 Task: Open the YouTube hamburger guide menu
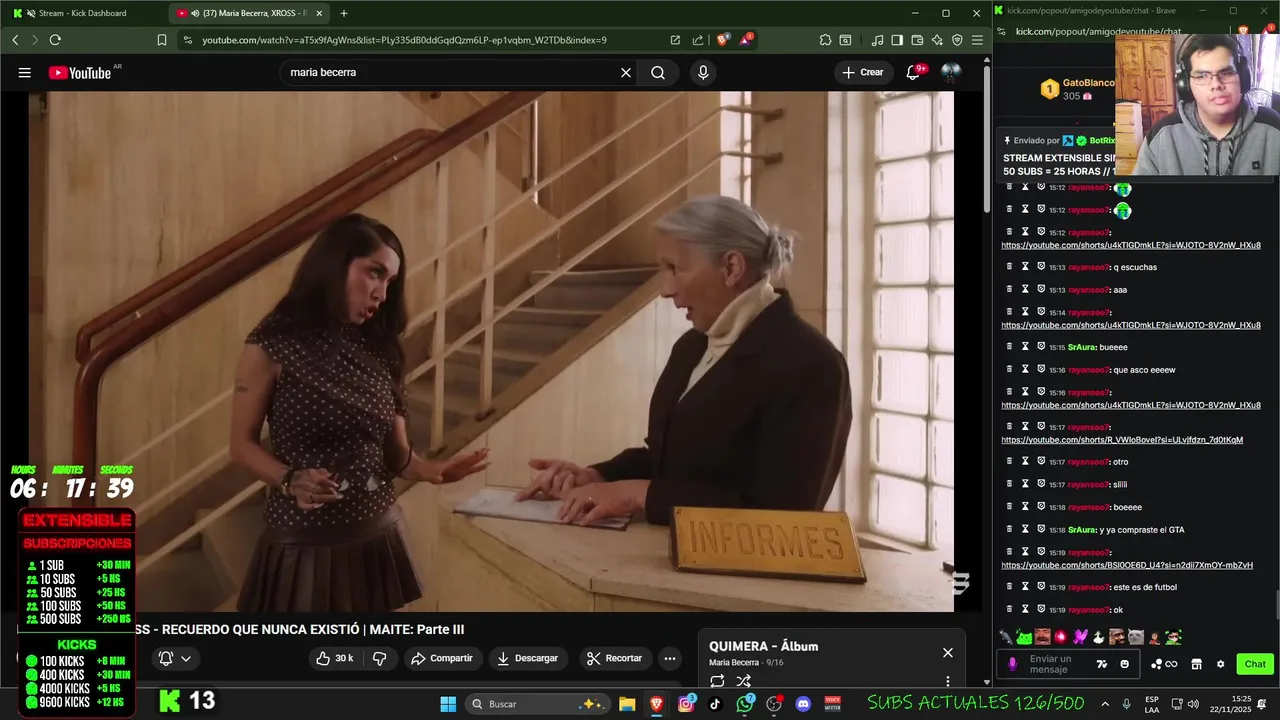[24, 72]
